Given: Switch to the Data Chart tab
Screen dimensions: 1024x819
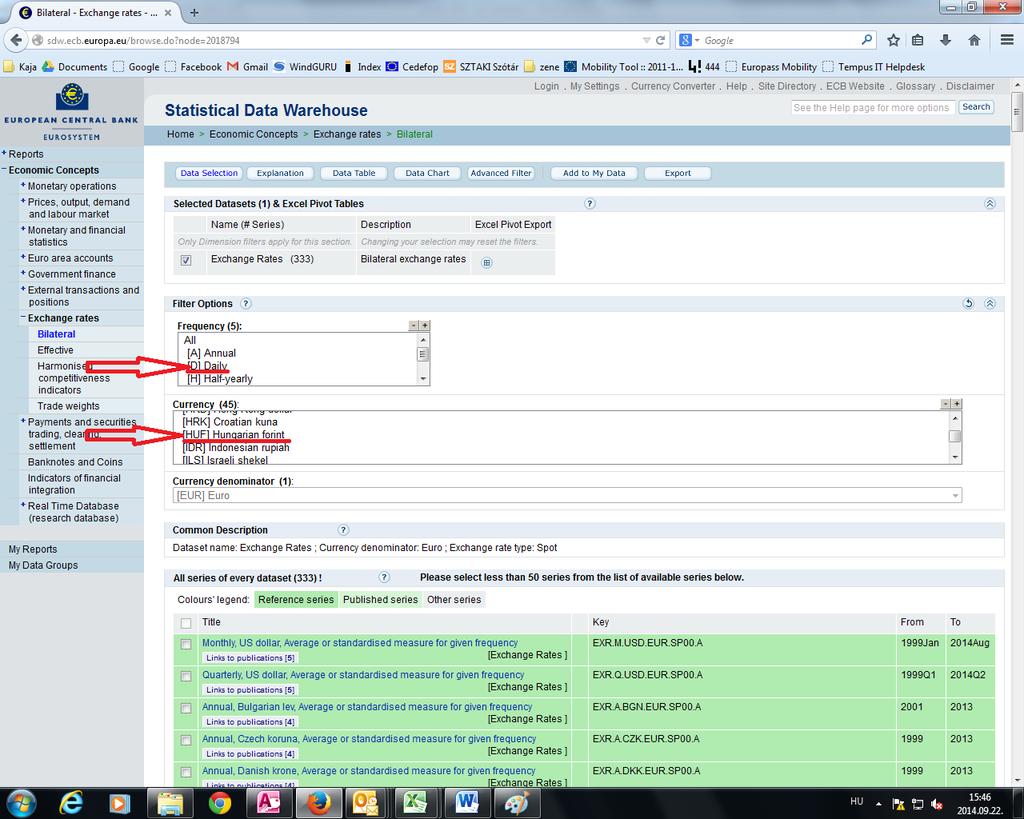Looking at the screenshot, I should [427, 173].
